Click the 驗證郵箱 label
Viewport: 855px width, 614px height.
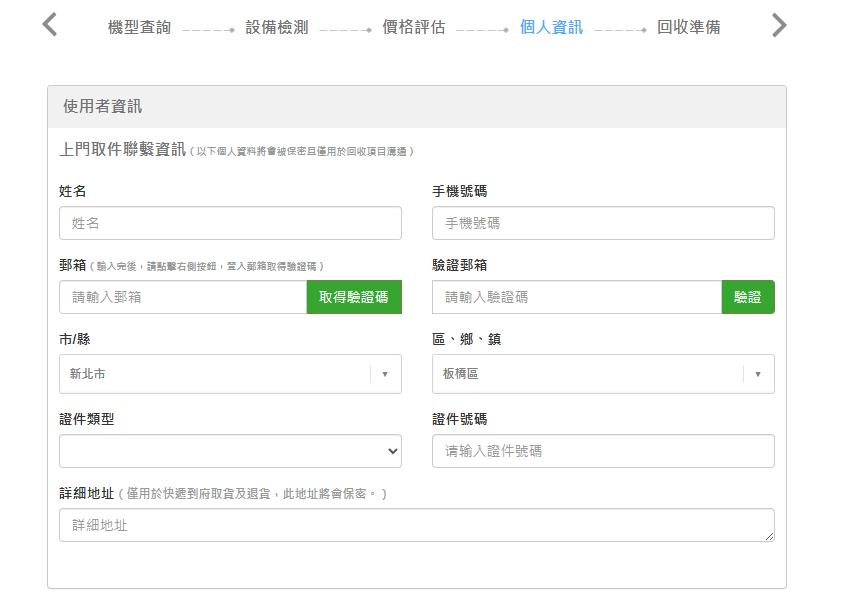460,266
